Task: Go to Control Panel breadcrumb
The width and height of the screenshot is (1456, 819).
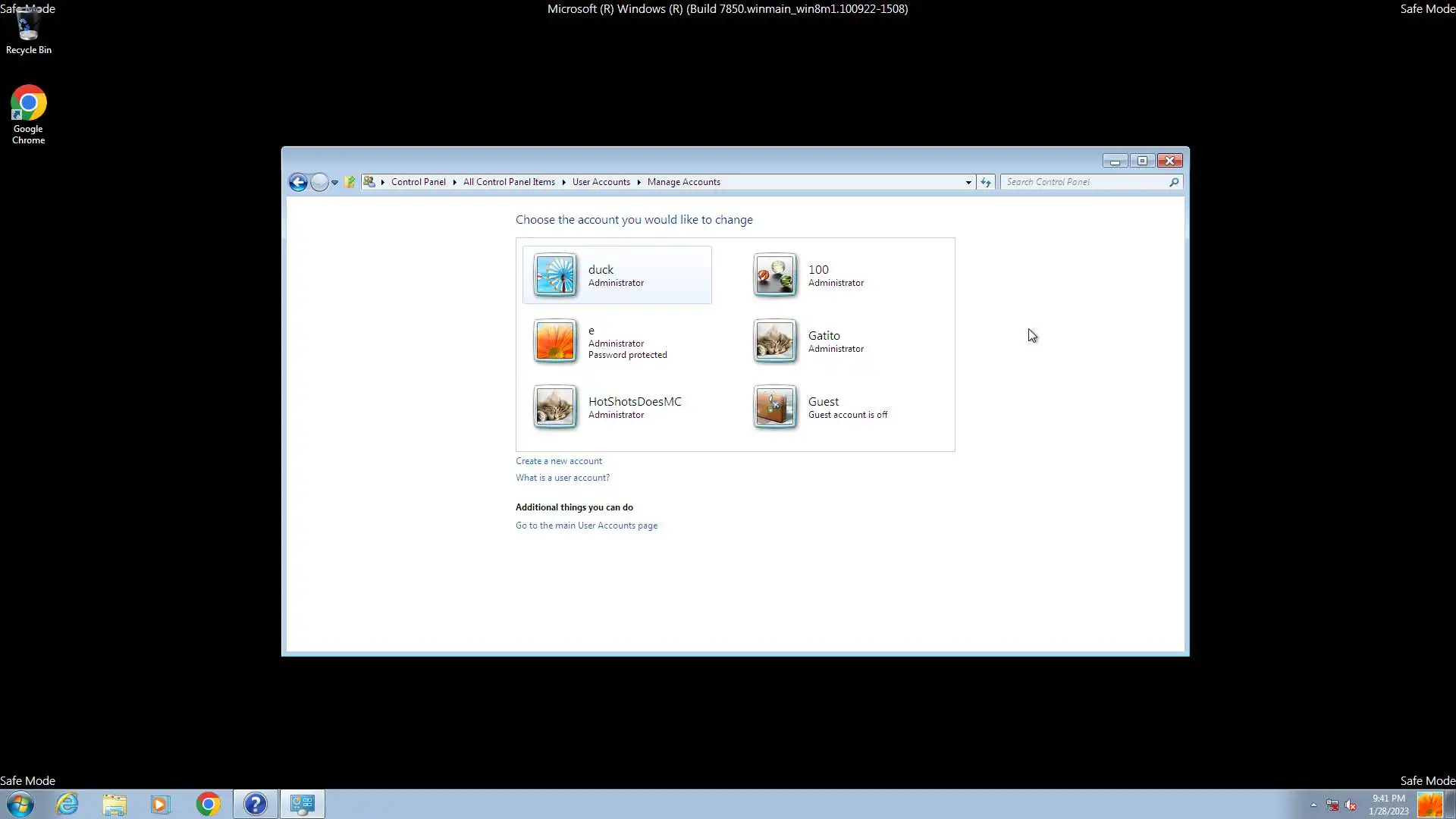Action: tap(418, 182)
